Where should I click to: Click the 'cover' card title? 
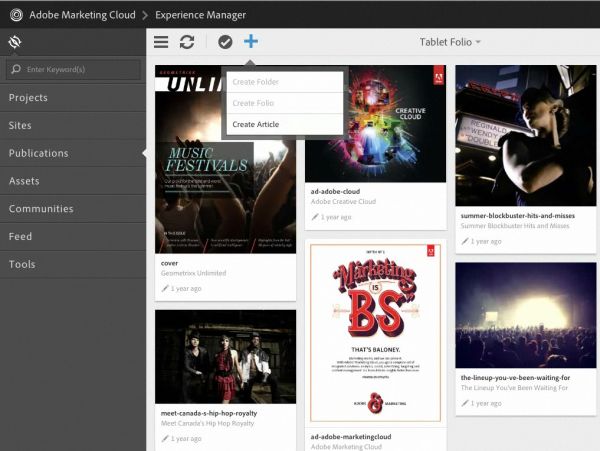169,263
